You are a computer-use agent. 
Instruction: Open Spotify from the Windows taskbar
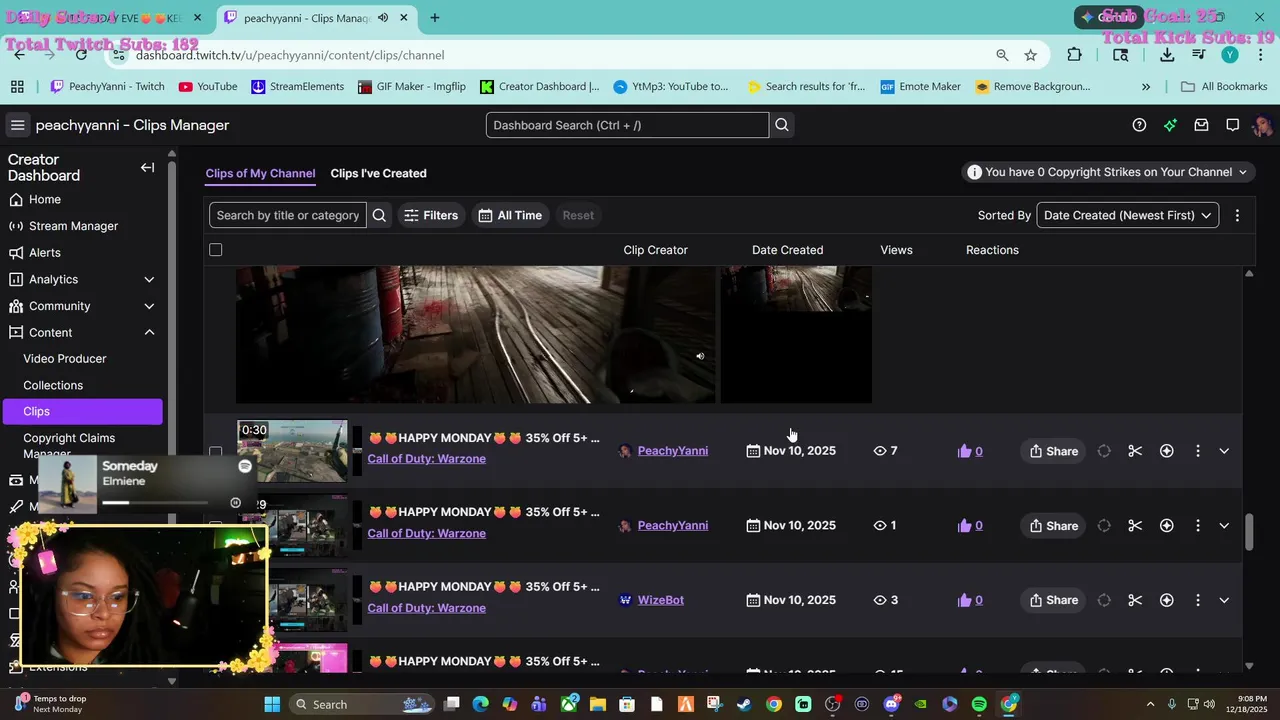pyautogui.click(x=979, y=704)
